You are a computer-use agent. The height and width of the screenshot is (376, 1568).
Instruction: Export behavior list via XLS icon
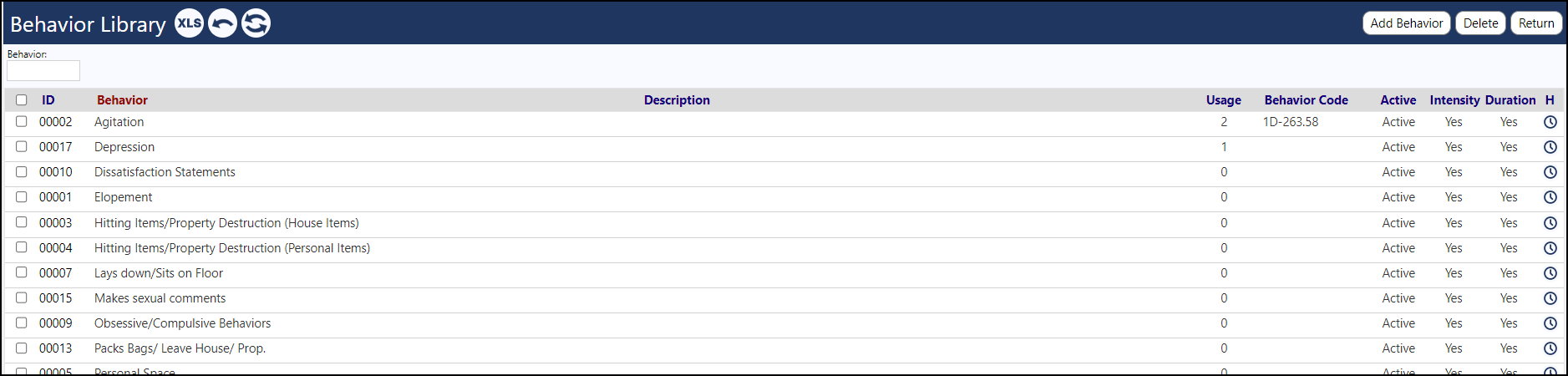click(189, 23)
